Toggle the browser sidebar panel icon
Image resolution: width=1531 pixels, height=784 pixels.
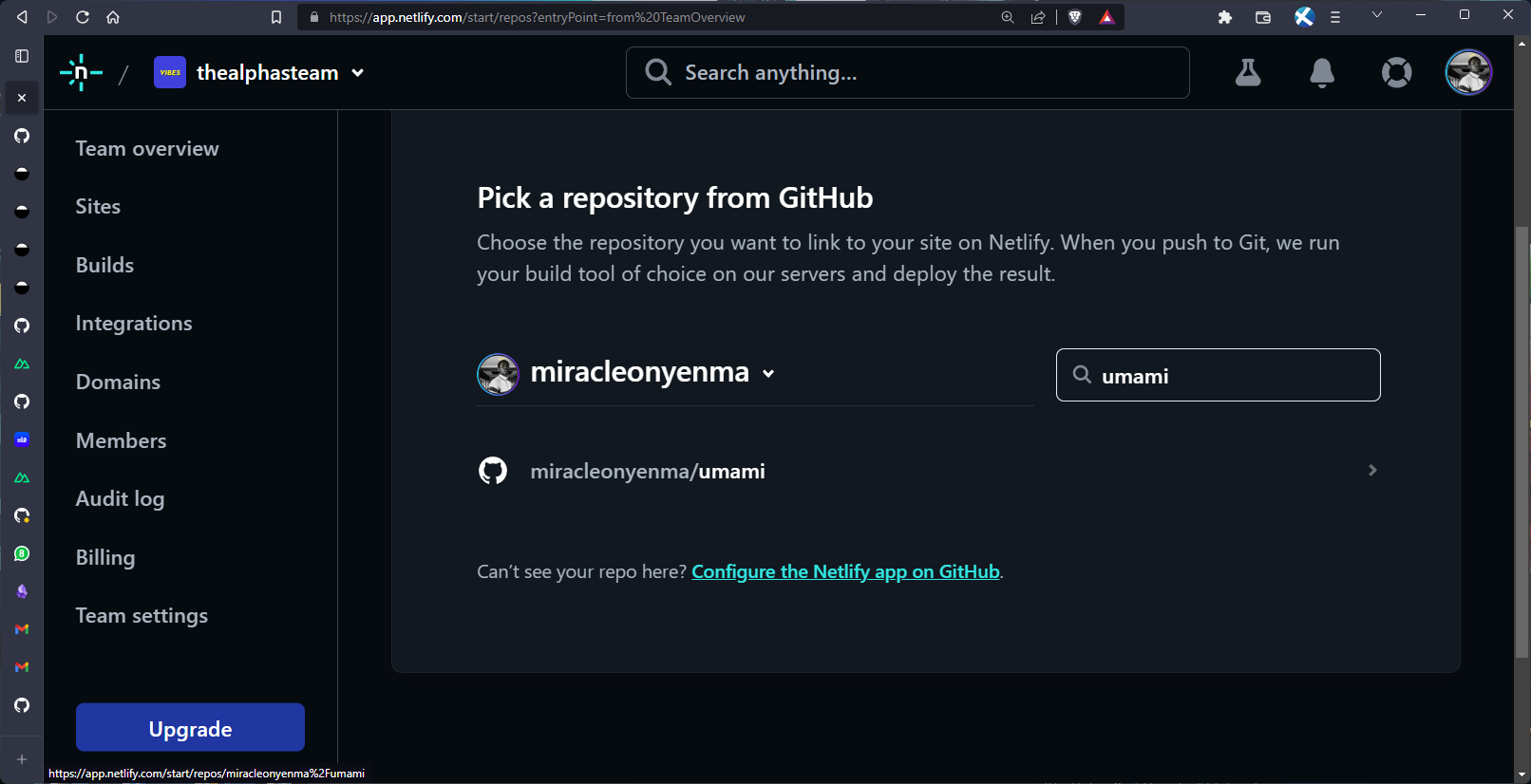click(x=22, y=56)
